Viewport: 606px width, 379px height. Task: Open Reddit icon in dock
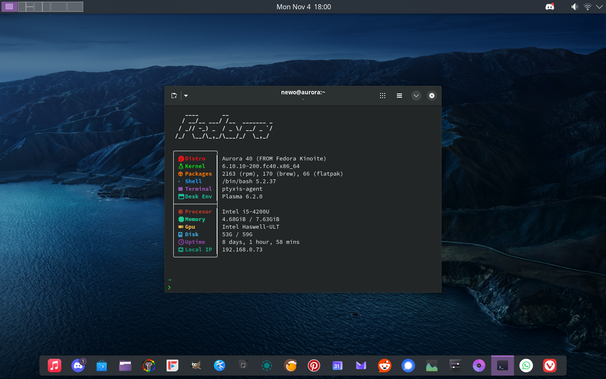click(x=385, y=365)
